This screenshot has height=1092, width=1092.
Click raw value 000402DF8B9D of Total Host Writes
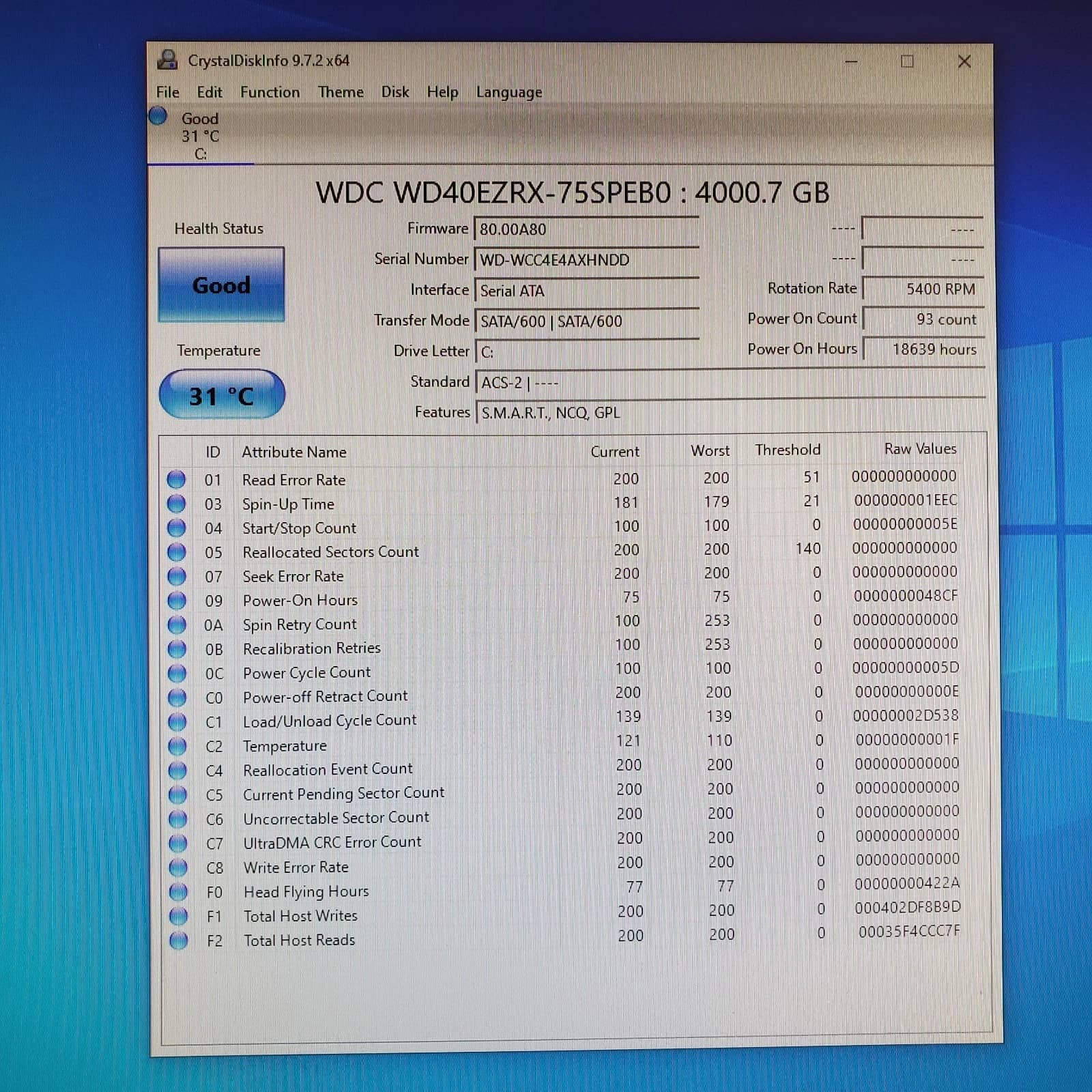(x=908, y=907)
